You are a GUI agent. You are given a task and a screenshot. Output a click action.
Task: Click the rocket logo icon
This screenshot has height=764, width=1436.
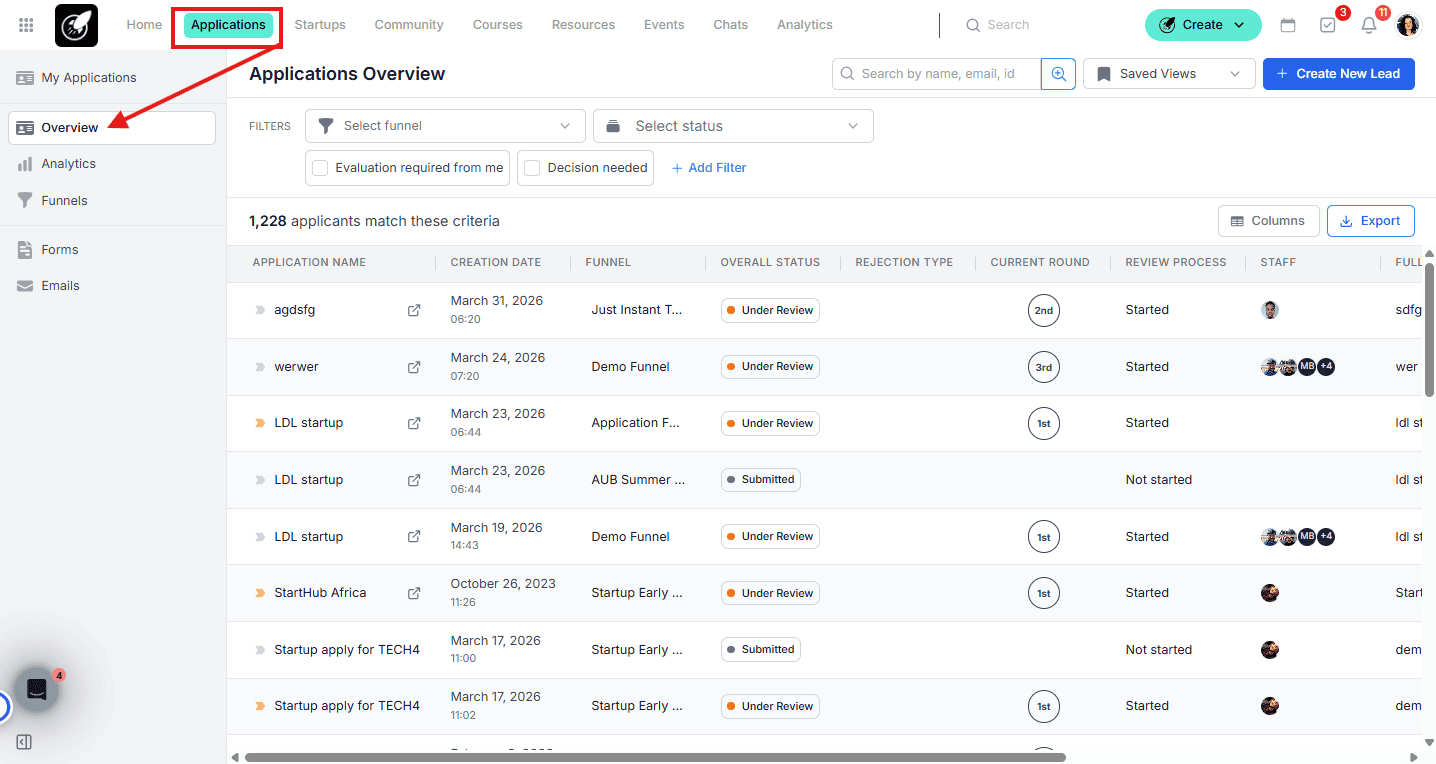[76, 25]
